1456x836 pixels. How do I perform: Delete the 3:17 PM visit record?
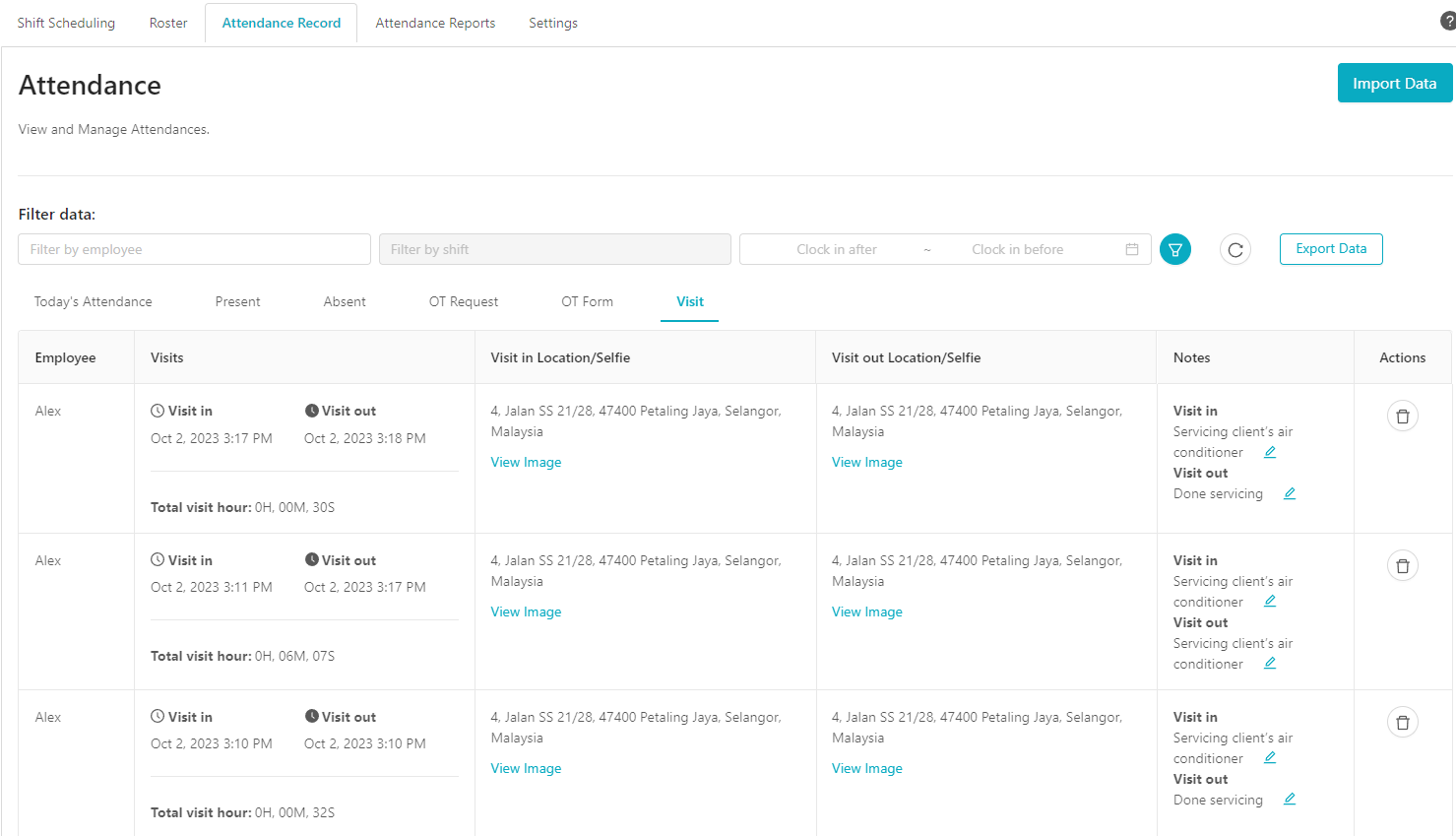(1403, 417)
